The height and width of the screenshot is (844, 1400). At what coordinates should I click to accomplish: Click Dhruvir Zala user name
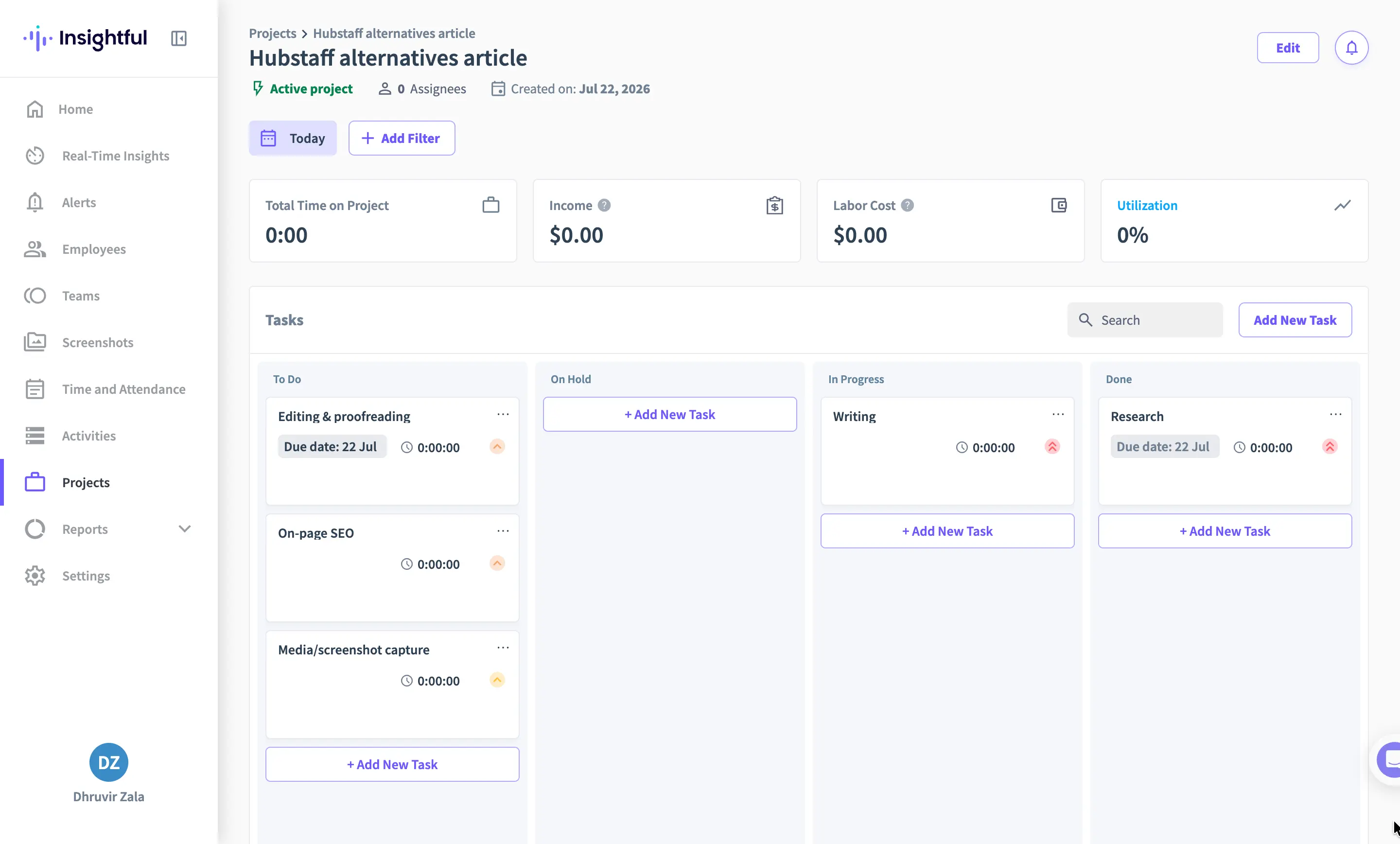coord(108,796)
